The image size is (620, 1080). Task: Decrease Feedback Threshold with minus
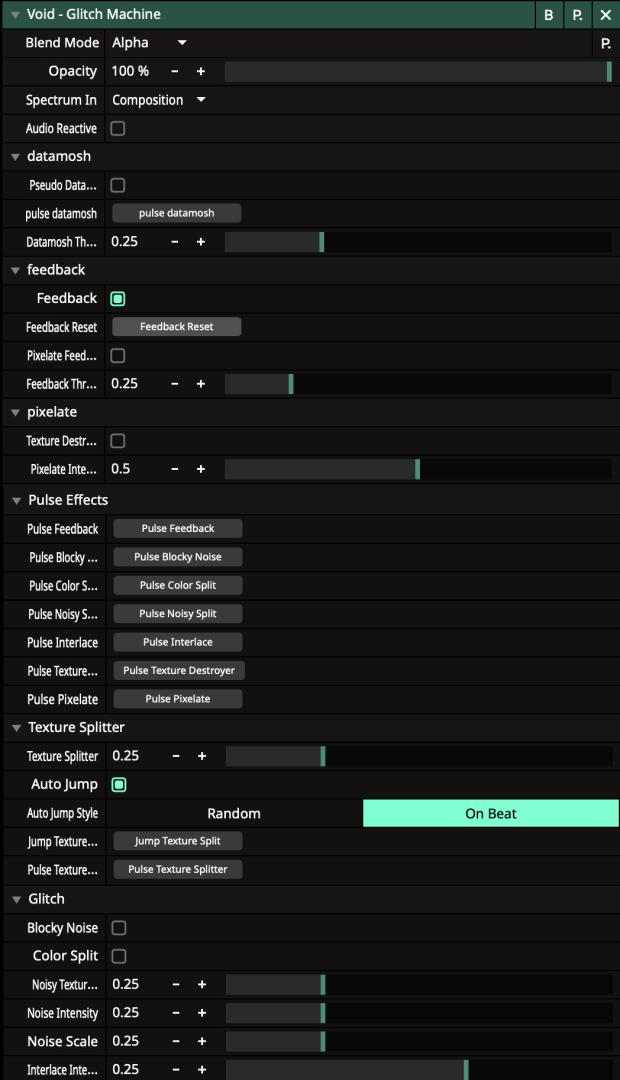click(175, 384)
